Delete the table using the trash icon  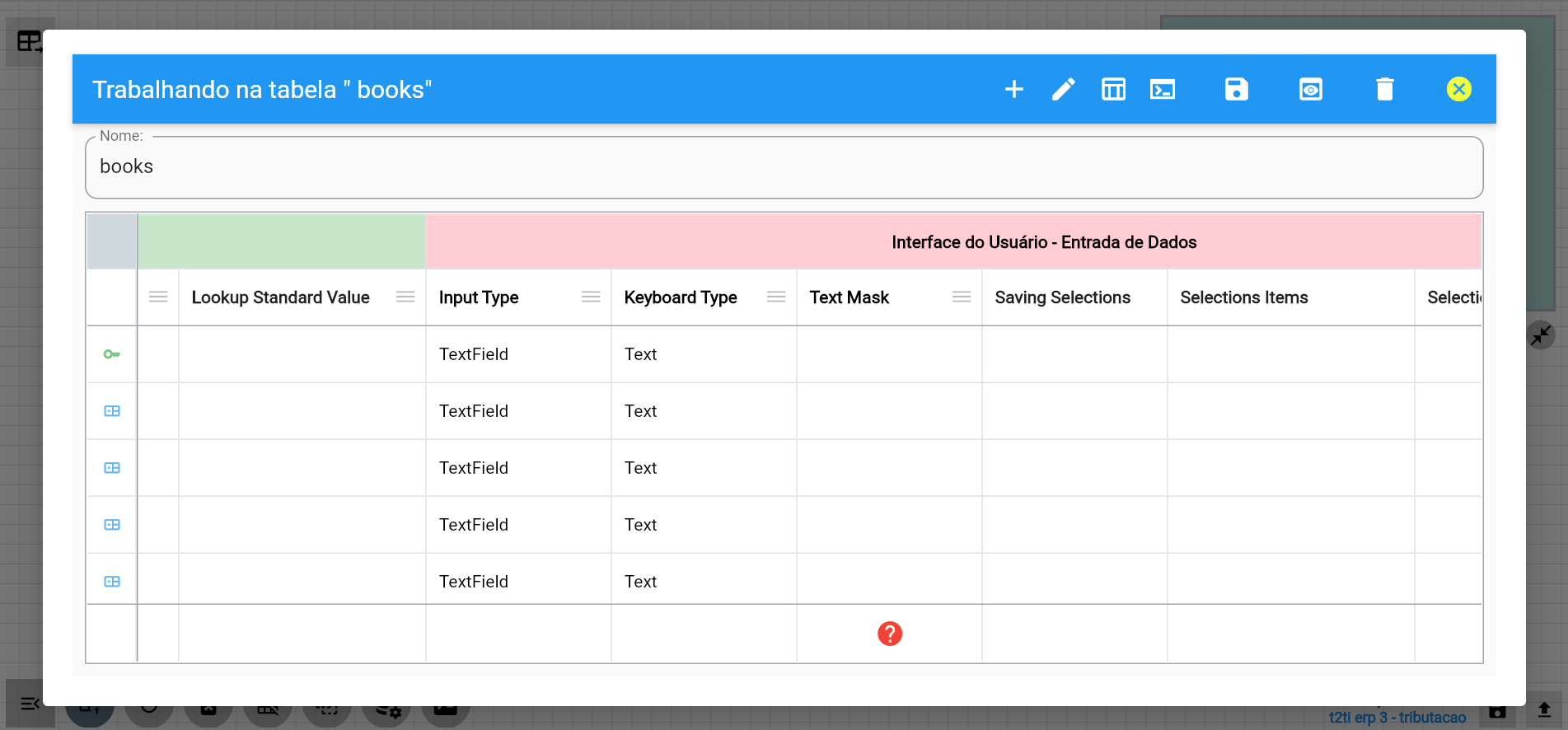tap(1385, 89)
